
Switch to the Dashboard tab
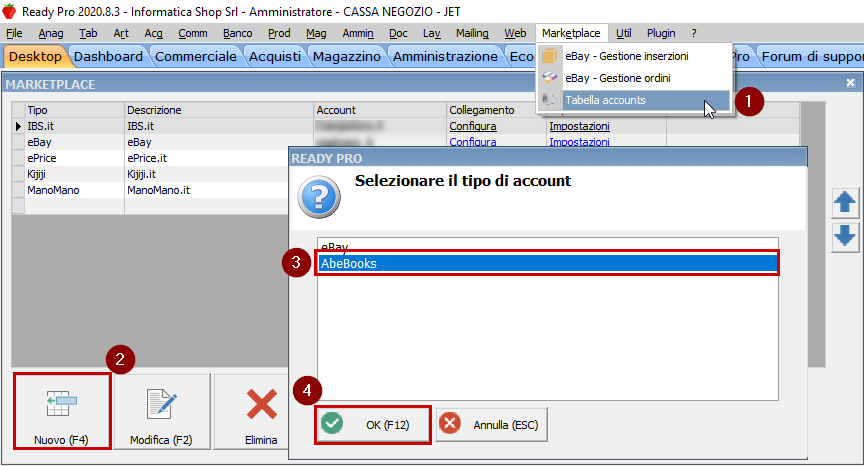108,57
